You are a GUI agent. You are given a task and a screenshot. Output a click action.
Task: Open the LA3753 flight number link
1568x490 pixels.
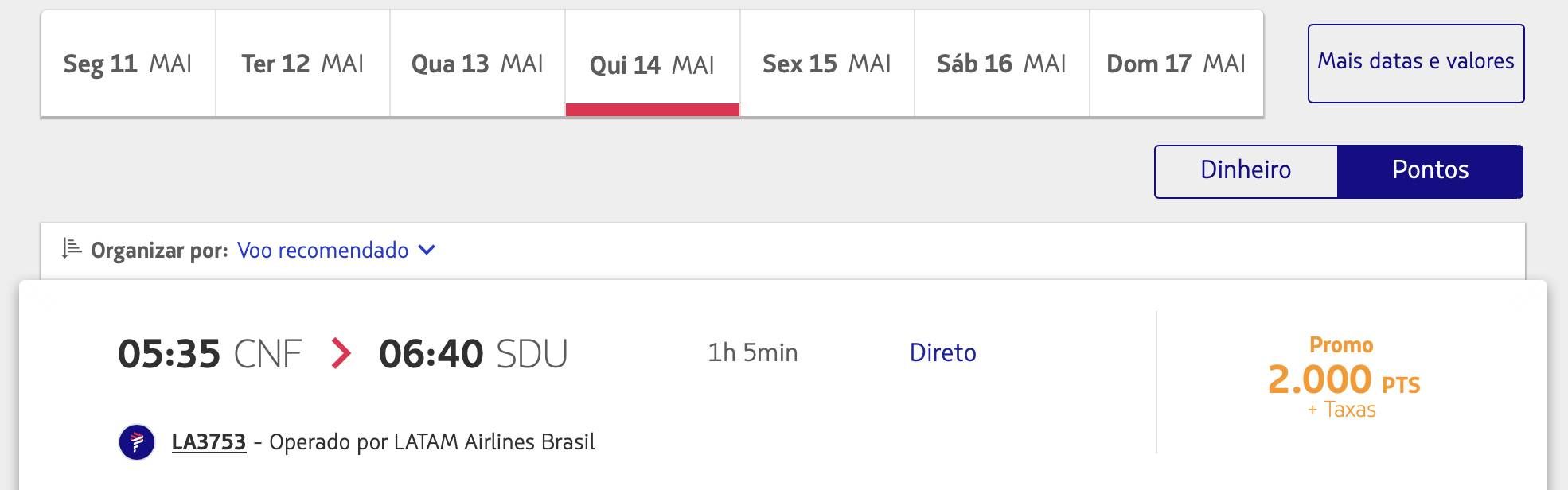click(x=209, y=442)
